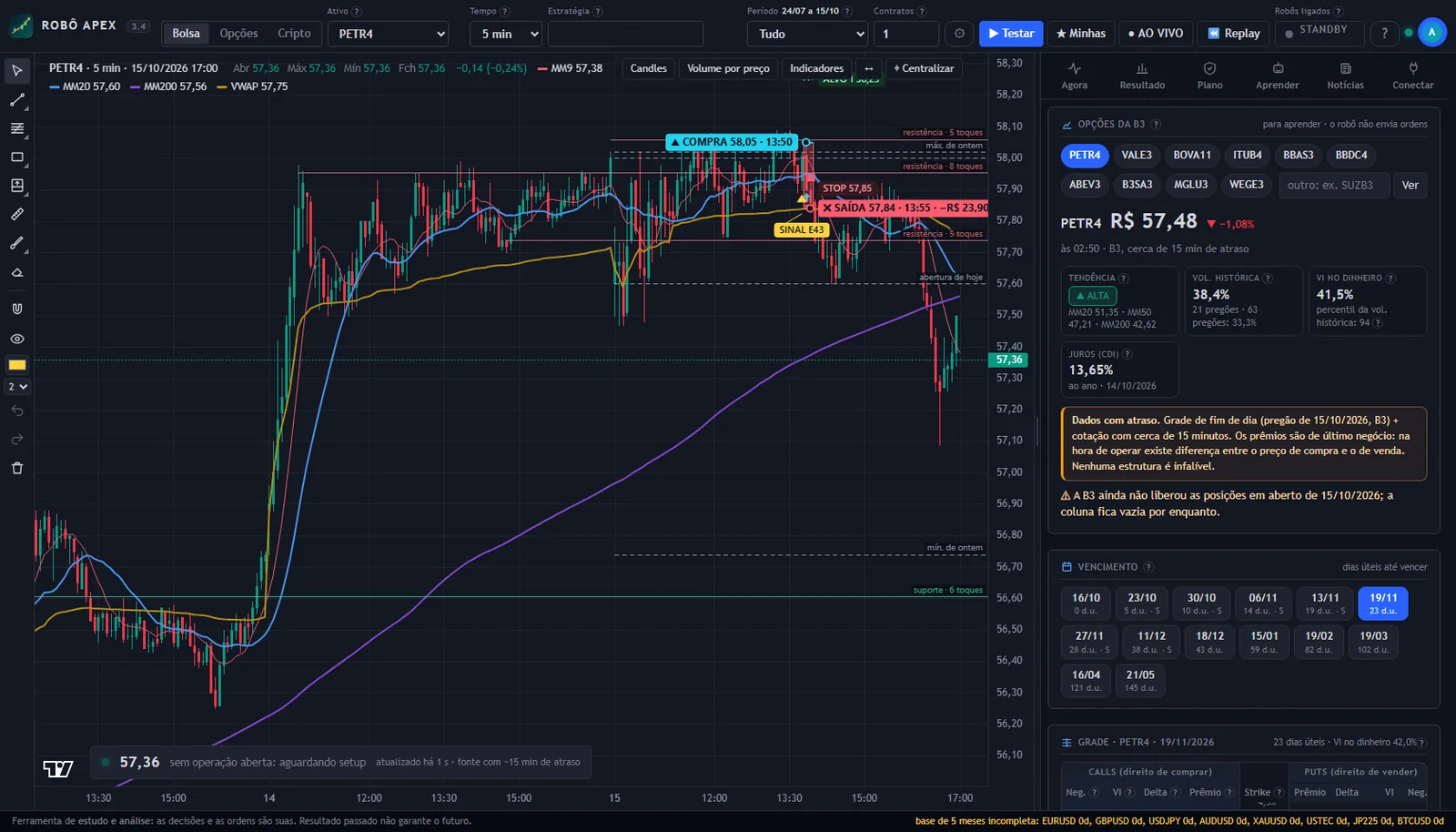1456x832 pixels.
Task: Undo last drawing action
Action: (x=17, y=411)
